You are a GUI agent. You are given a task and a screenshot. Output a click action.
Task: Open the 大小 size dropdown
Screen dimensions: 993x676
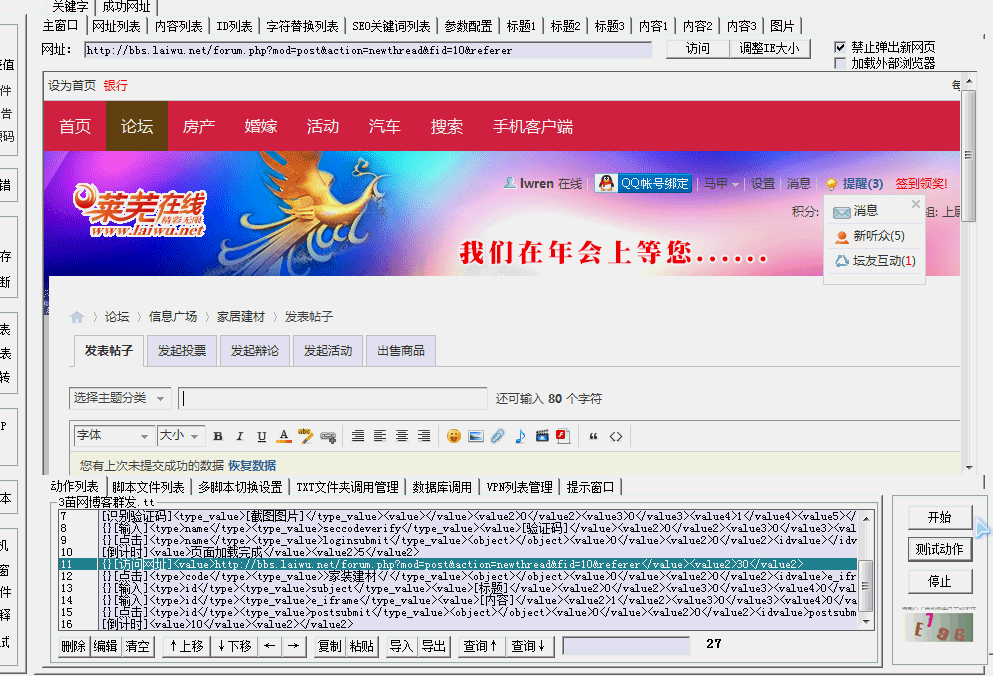[x=180, y=435]
